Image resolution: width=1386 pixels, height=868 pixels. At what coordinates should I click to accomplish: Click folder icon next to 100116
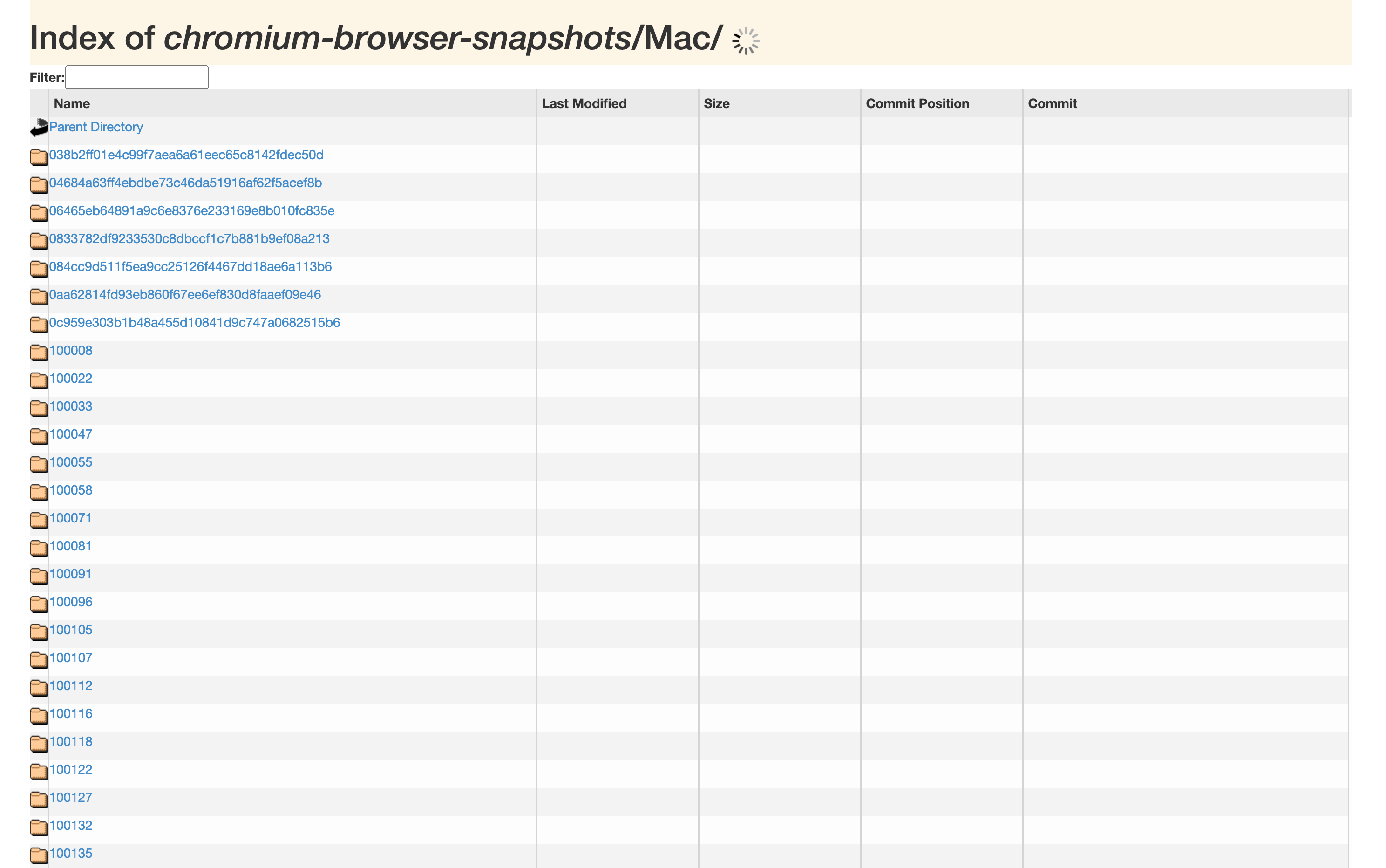click(x=39, y=715)
